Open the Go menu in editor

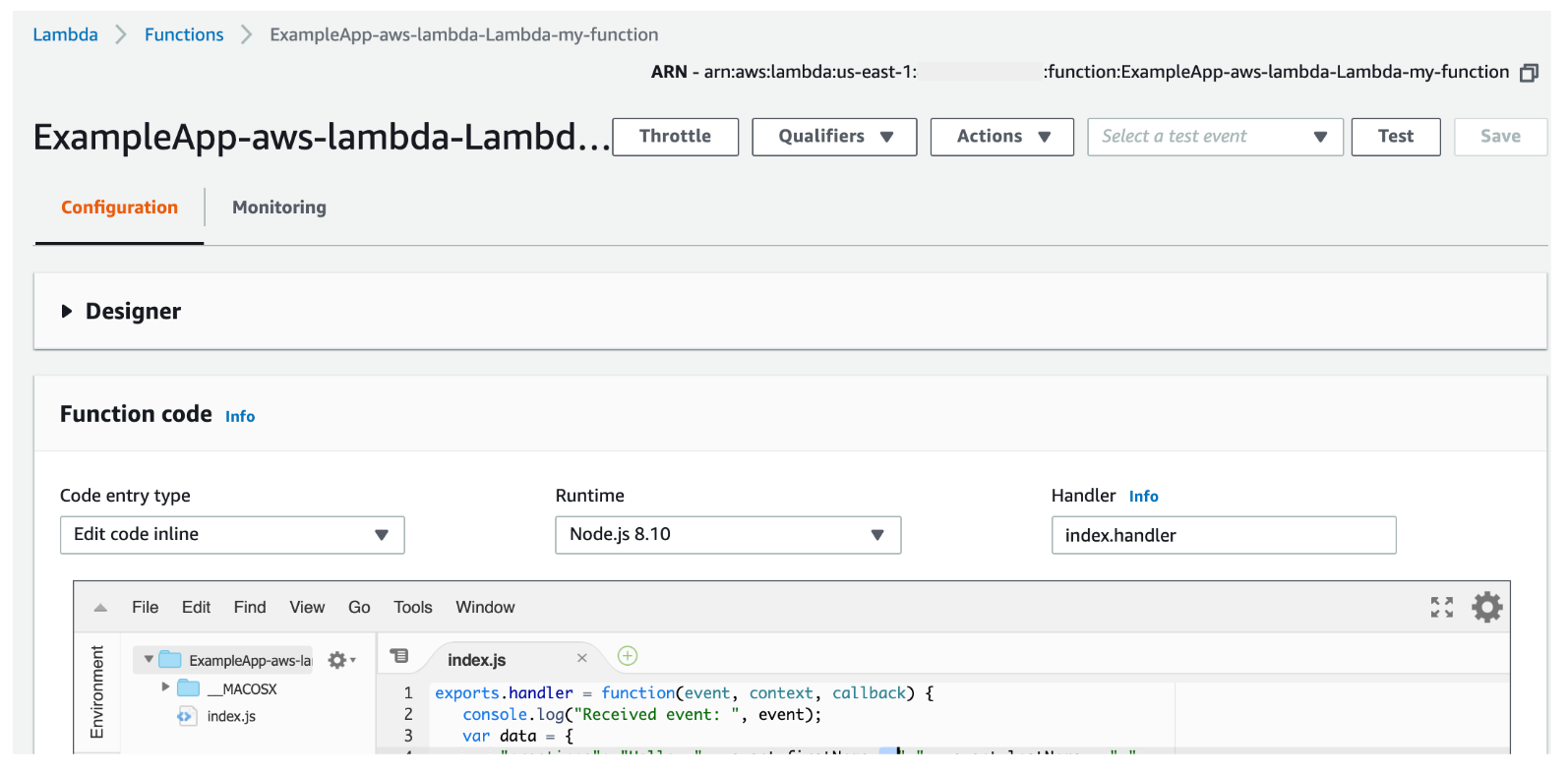tap(359, 608)
